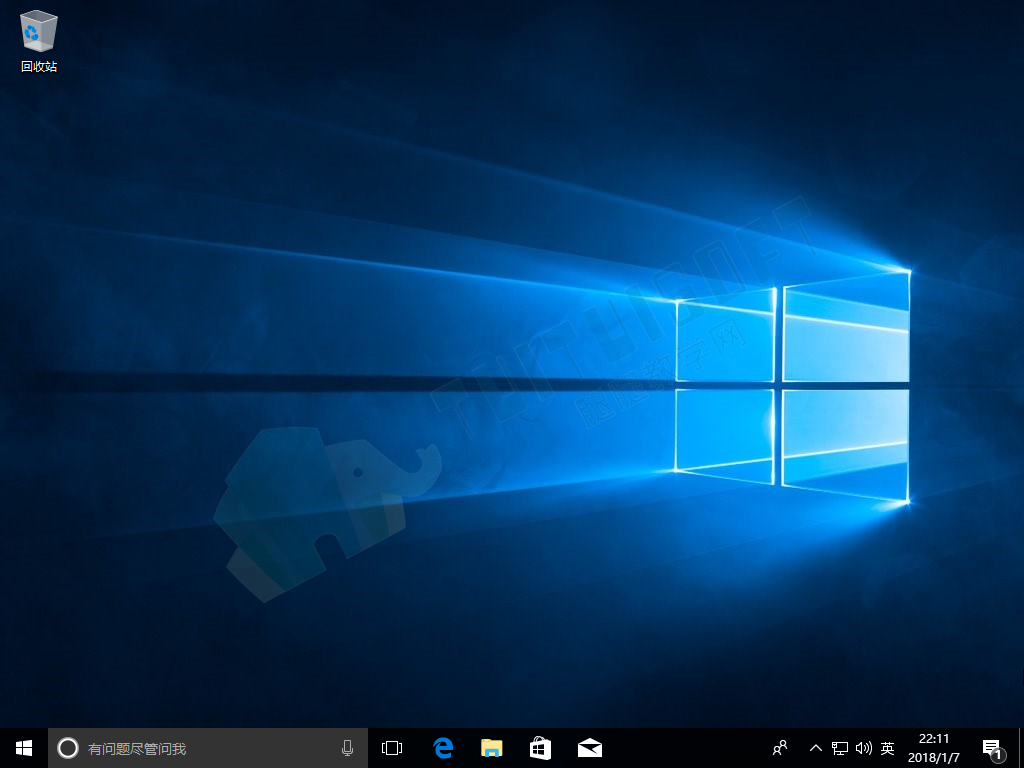This screenshot has height=768, width=1024.
Task: Open the Microsoft Store taskbar icon
Action: [x=541, y=748]
